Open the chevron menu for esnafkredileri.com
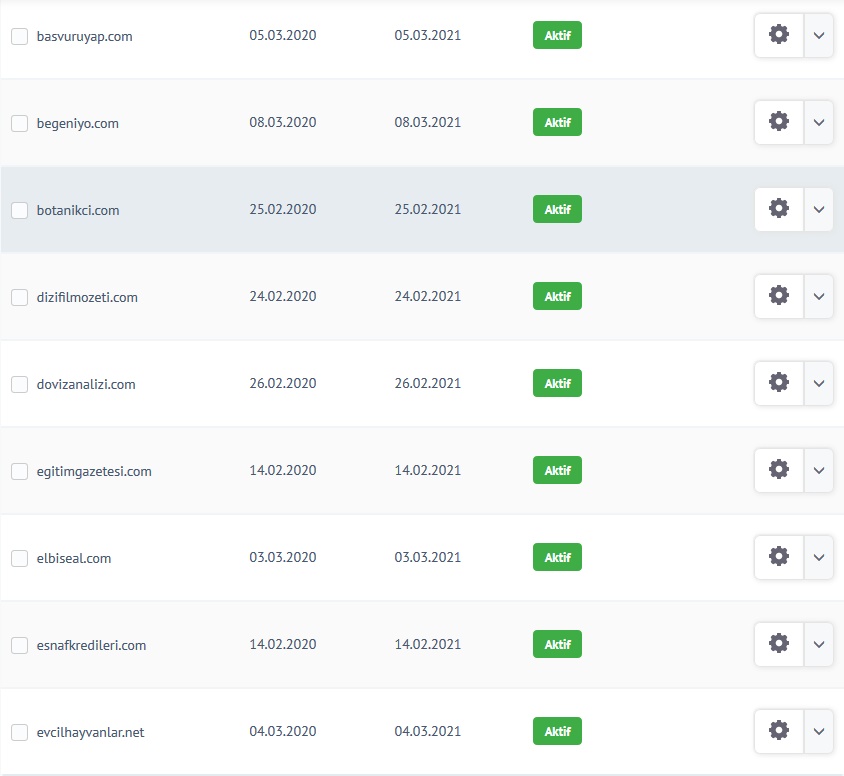Viewport: 844px width, 776px height. tap(819, 644)
